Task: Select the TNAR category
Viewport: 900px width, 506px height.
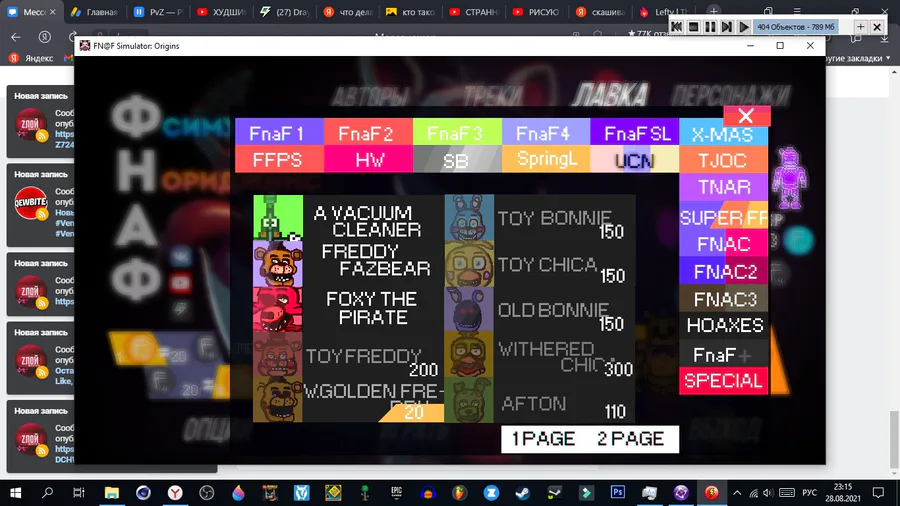Action: [723, 186]
